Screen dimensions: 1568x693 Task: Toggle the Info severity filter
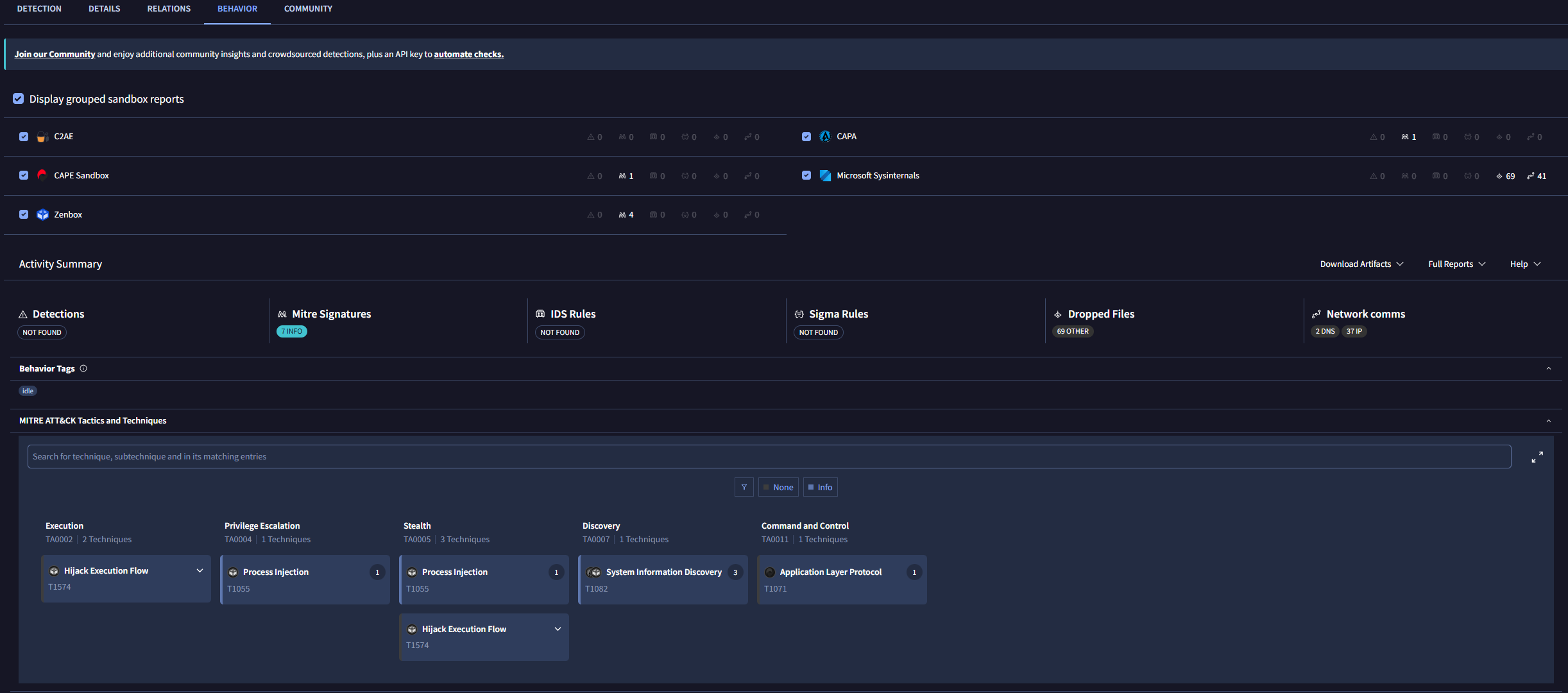(821, 487)
